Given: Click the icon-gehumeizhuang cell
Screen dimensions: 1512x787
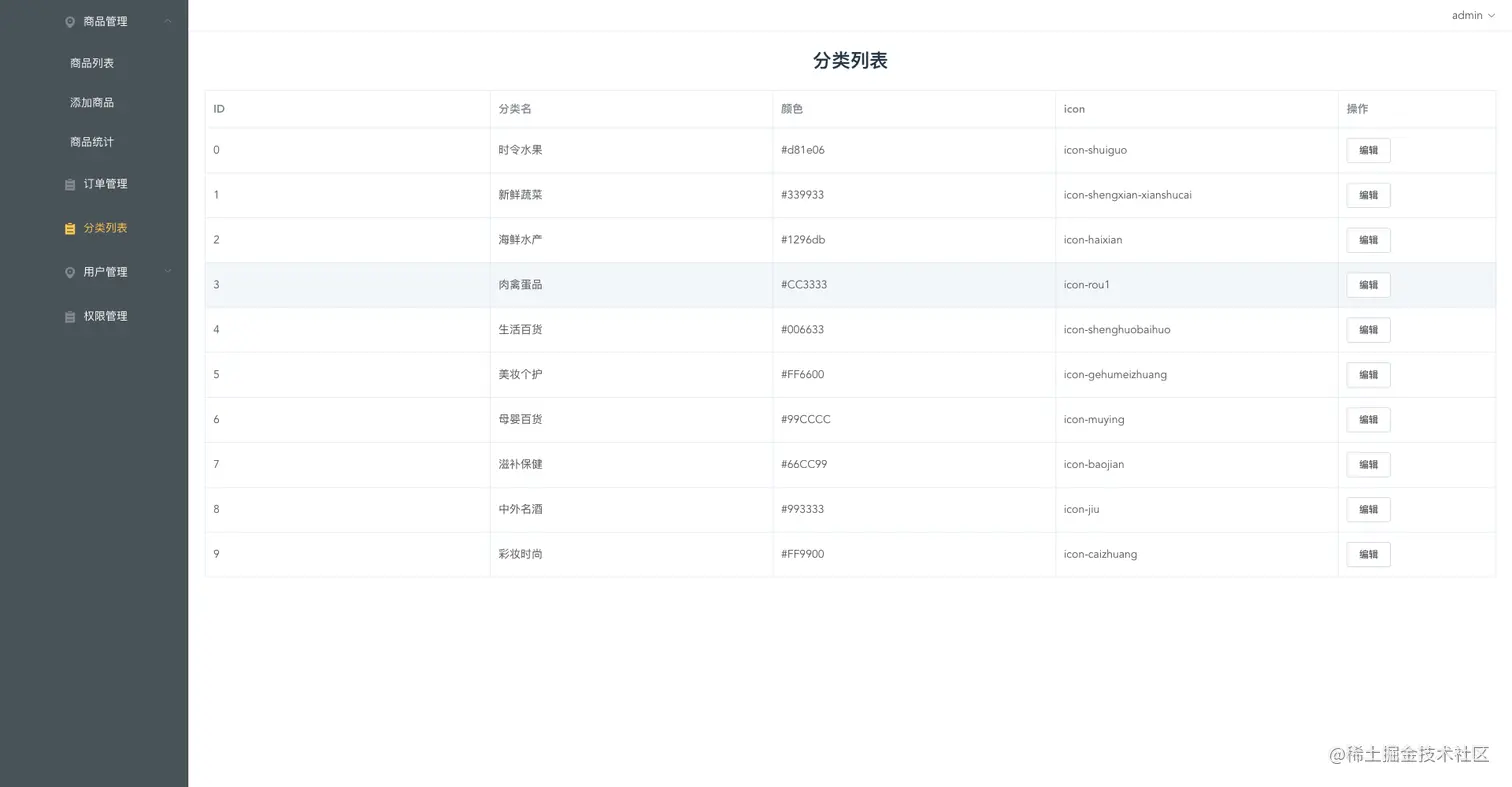Looking at the screenshot, I should coord(1197,375).
